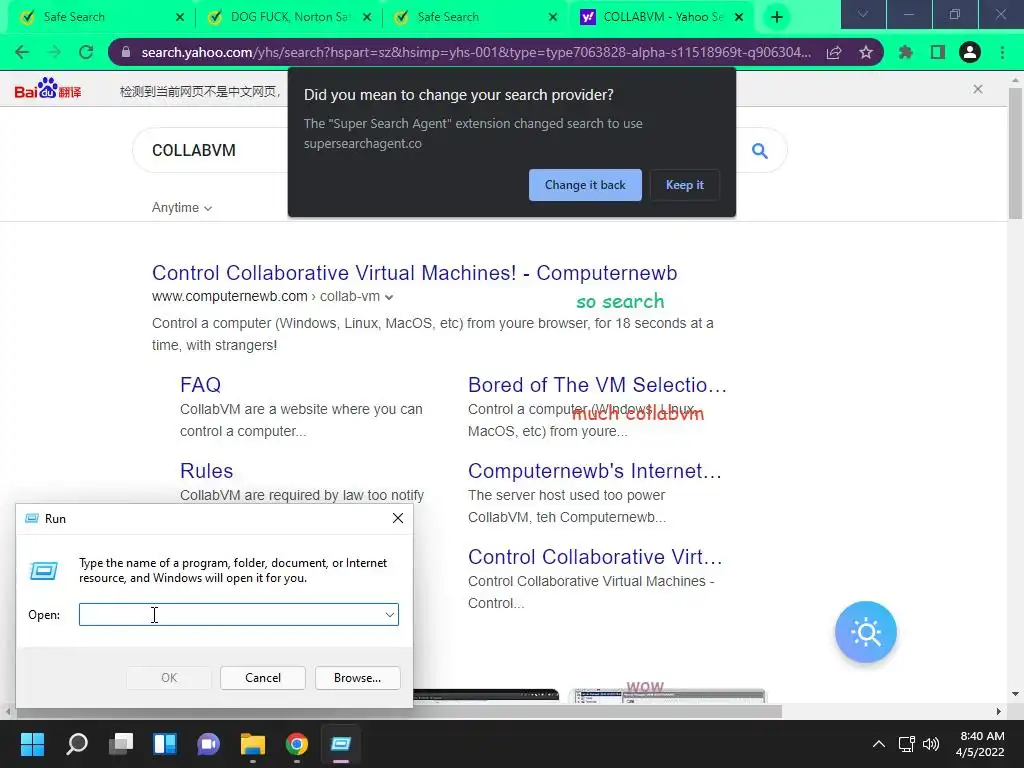
Task: Click the network tray icon
Action: coord(906,744)
